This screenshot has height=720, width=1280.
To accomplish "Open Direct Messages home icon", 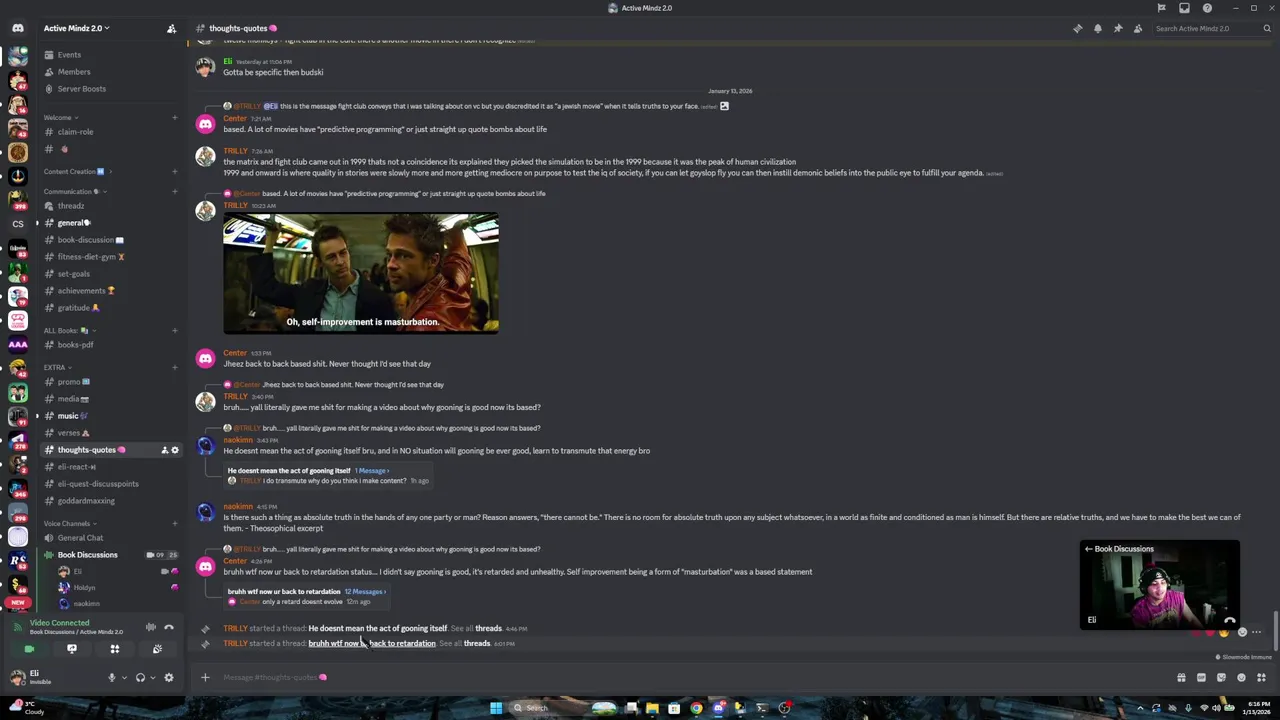I will [17, 28].
